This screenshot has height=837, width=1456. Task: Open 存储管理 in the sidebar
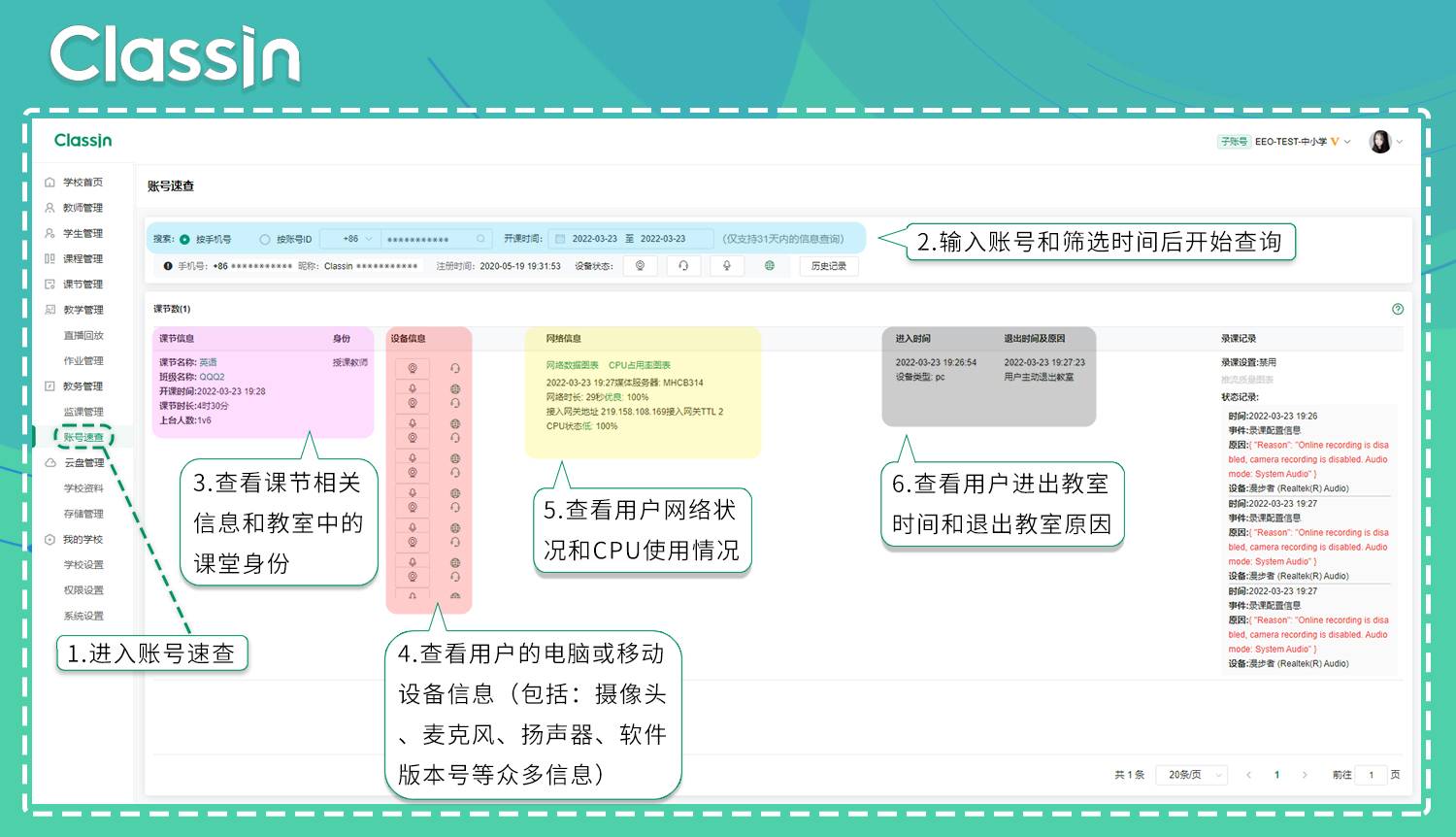(x=83, y=514)
